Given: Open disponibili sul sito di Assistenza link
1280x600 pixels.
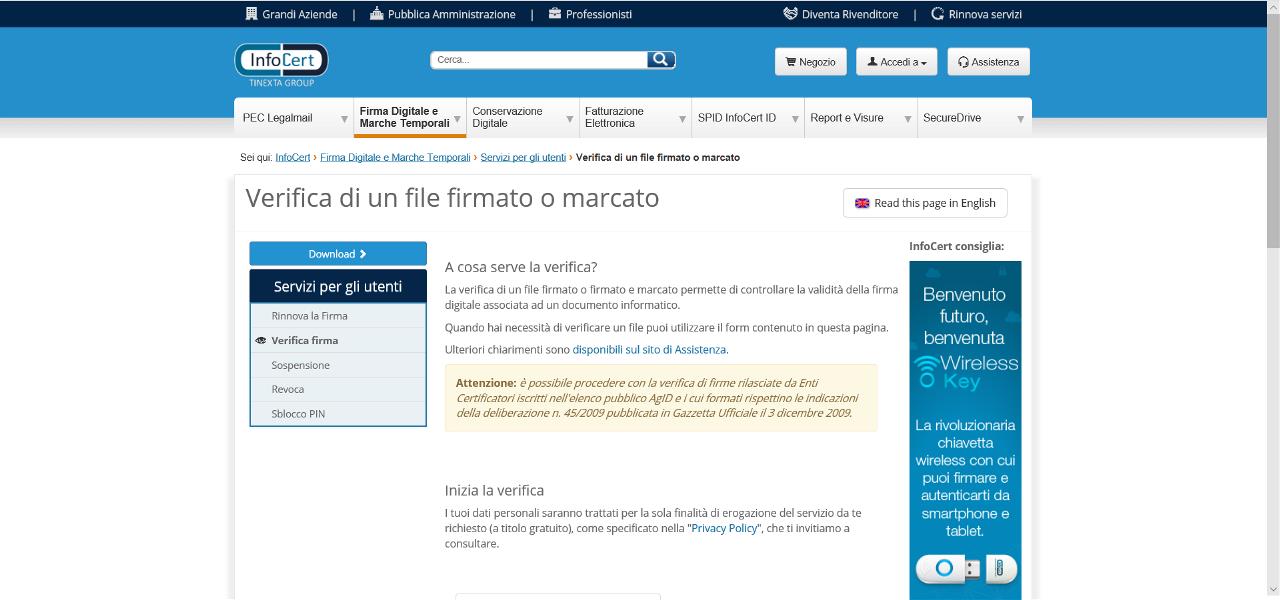Looking at the screenshot, I should click(650, 350).
